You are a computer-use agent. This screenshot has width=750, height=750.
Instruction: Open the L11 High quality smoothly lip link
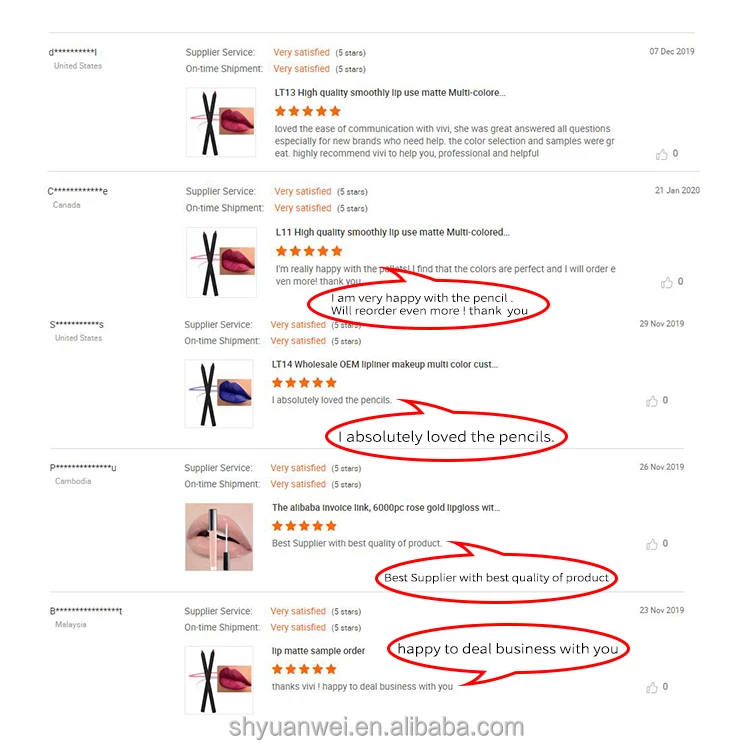tap(392, 232)
